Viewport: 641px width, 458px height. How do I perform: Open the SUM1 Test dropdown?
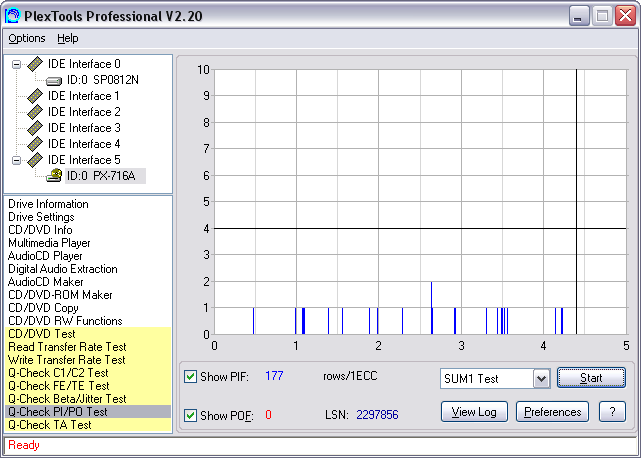pyautogui.click(x=541, y=379)
